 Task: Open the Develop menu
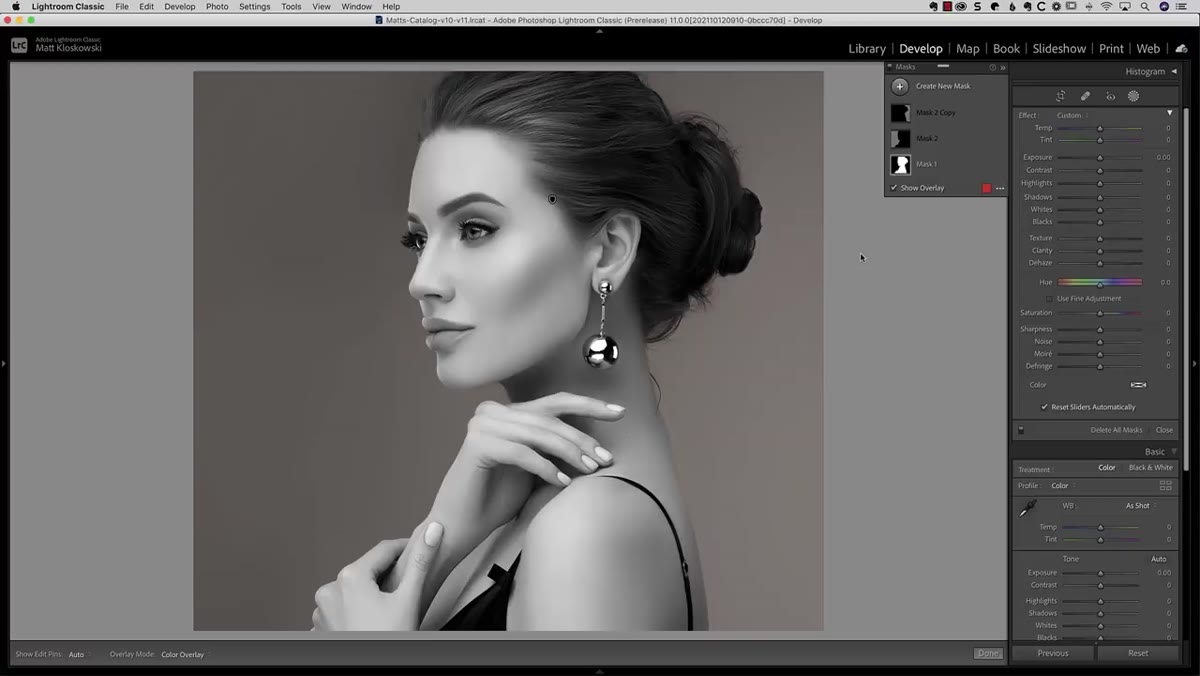tap(180, 6)
